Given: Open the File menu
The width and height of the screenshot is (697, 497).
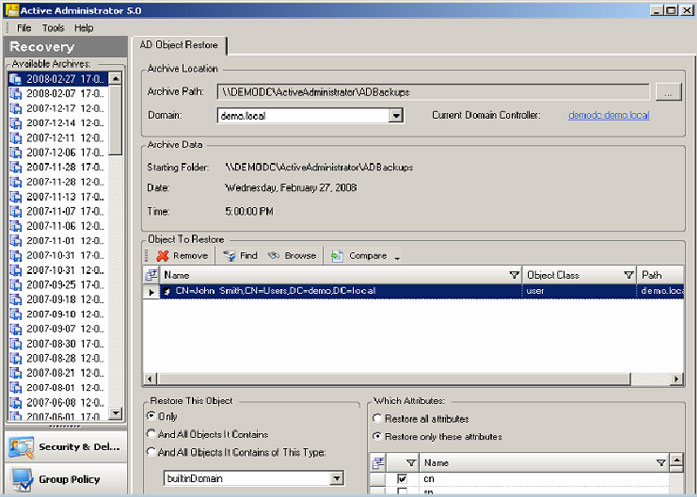Looking at the screenshot, I should pyautogui.click(x=24, y=28).
